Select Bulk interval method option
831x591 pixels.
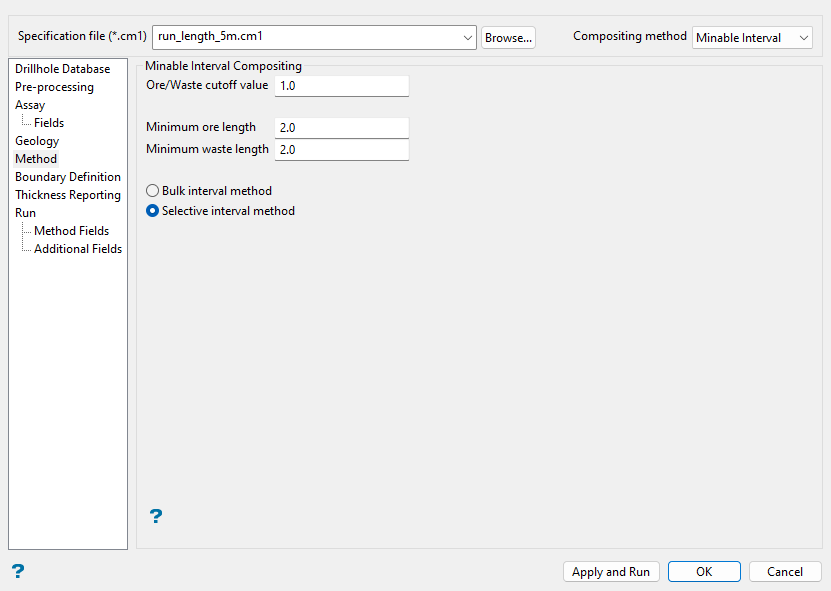(x=153, y=191)
